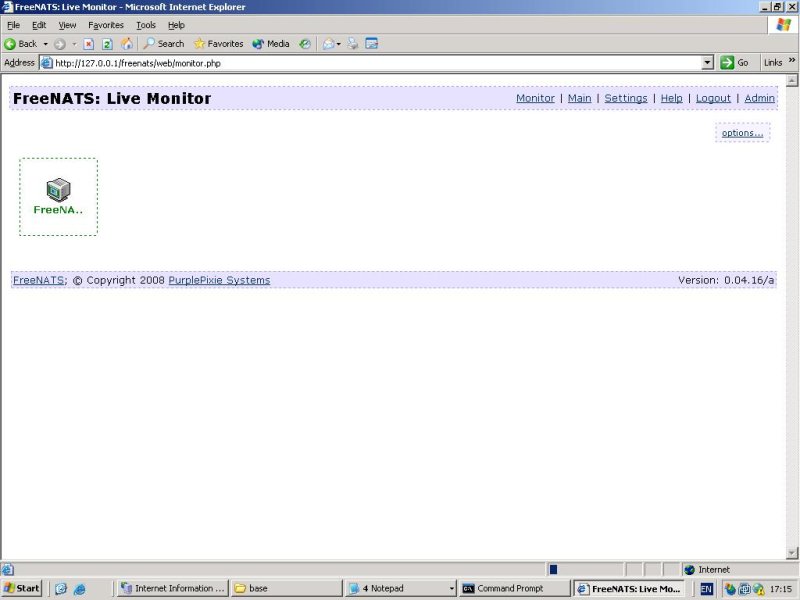This screenshot has width=800, height=600.
Task: Open the Help link in FreeNATS header
Action: 671,98
